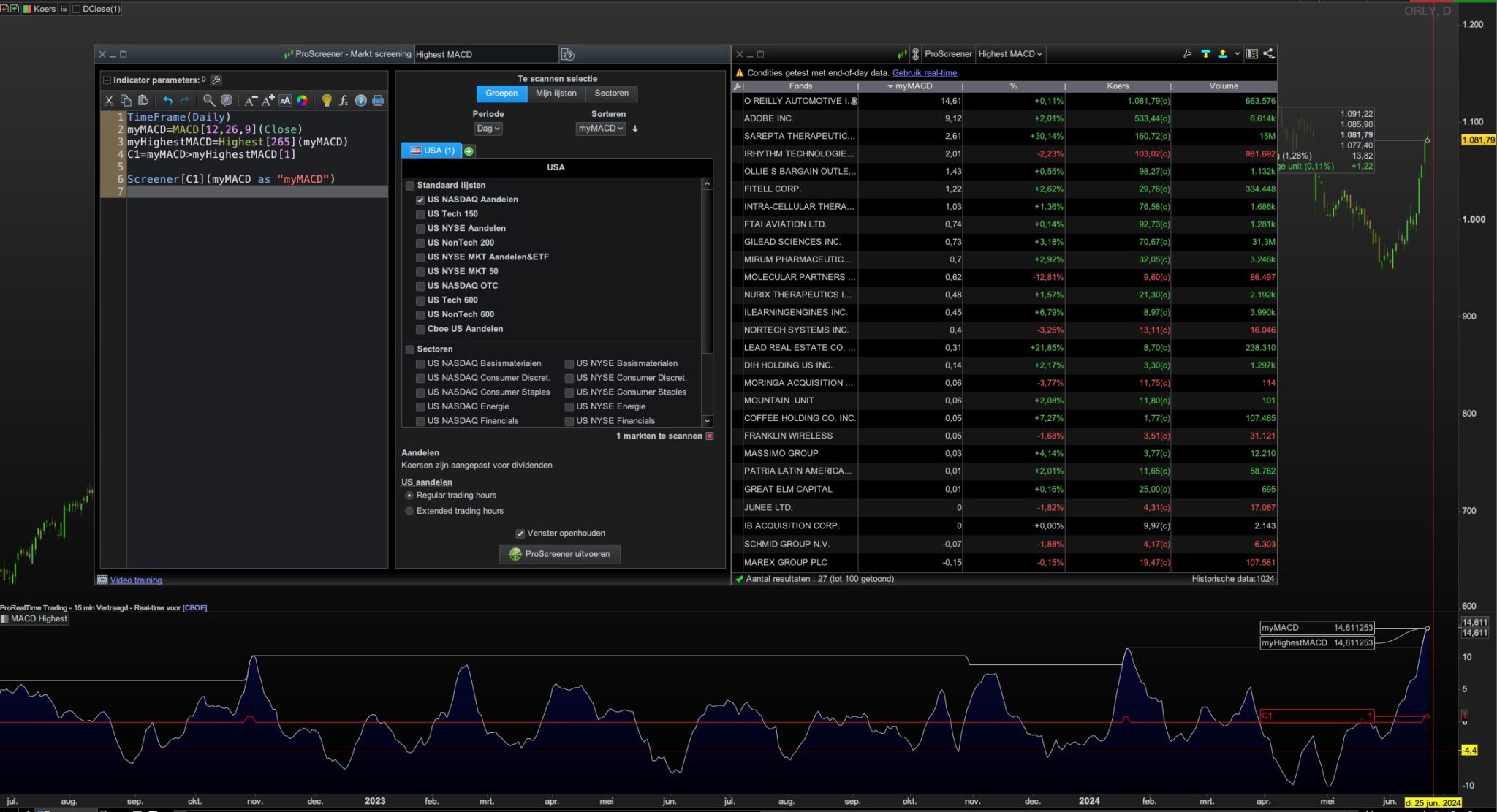Uncheck the US NASDAQ Aandelen list

click(420, 200)
